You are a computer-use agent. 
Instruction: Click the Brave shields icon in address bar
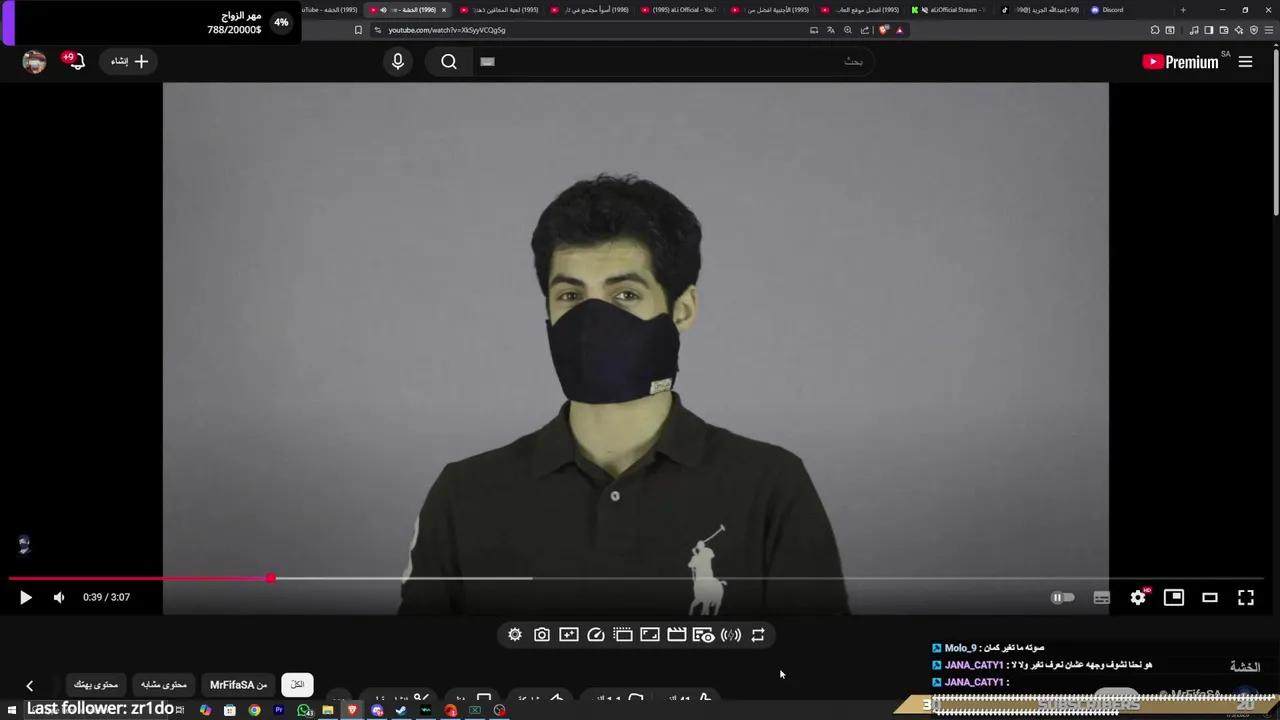884,30
